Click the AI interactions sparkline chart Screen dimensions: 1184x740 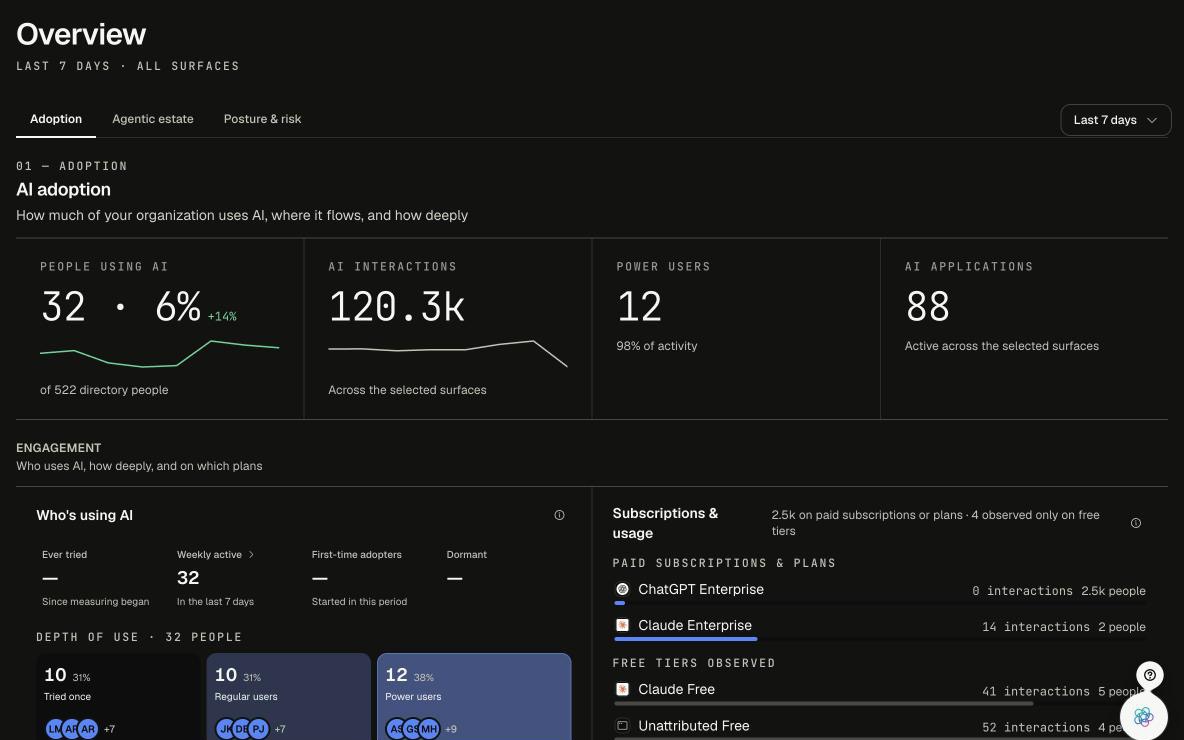[x=448, y=354]
